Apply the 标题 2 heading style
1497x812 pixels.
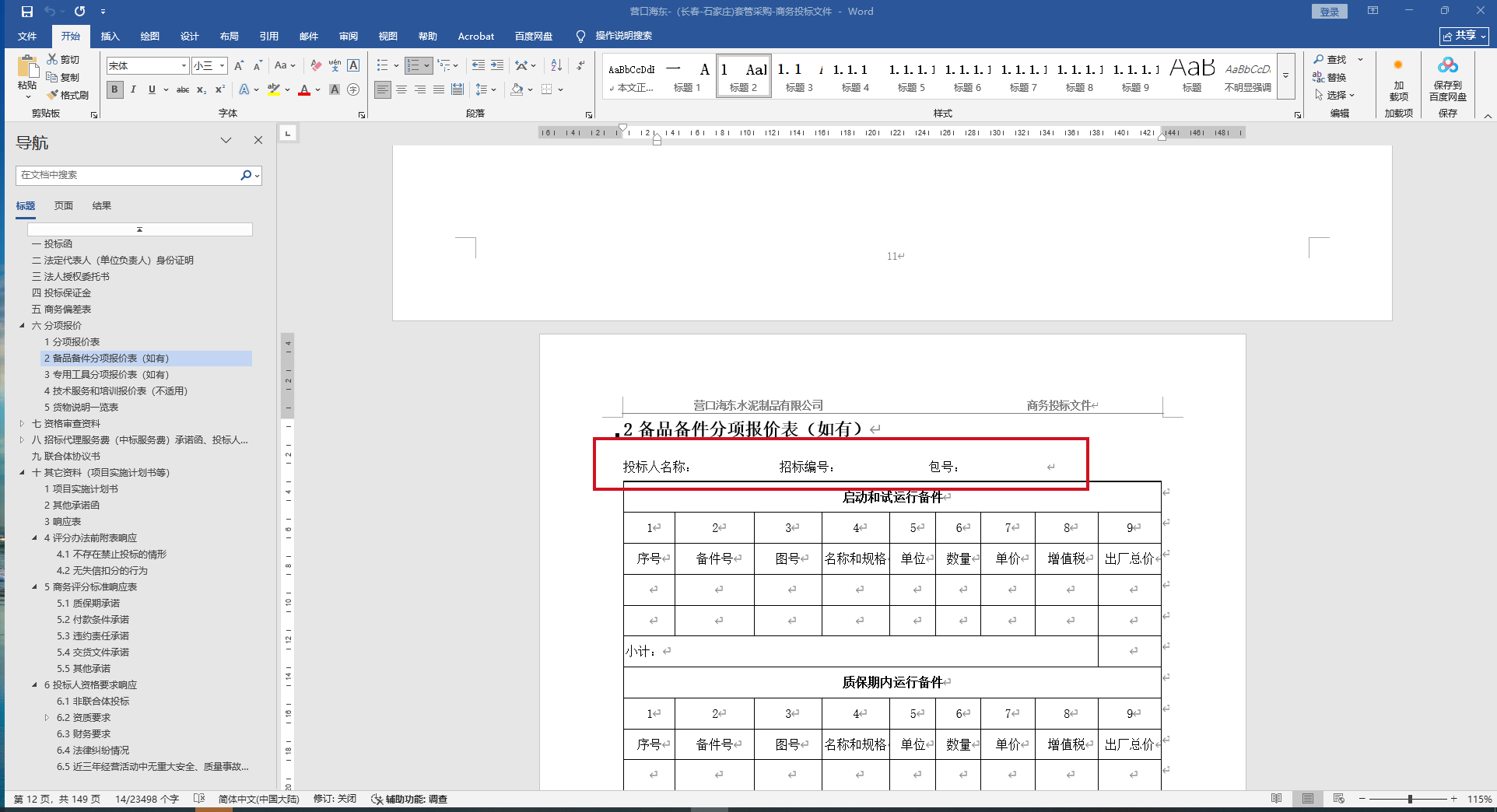pyautogui.click(x=743, y=76)
